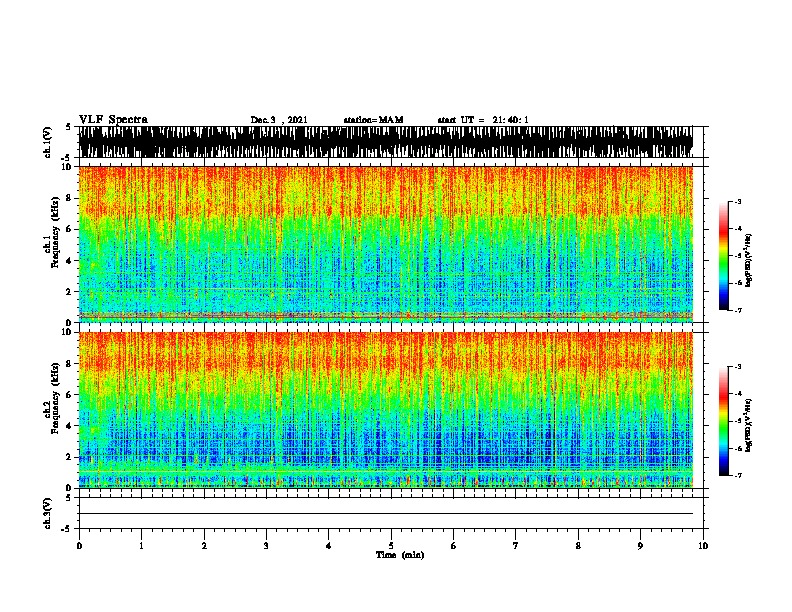Click the time axis tick label "7"
Screen dimensions: 792x612
(x=516, y=546)
